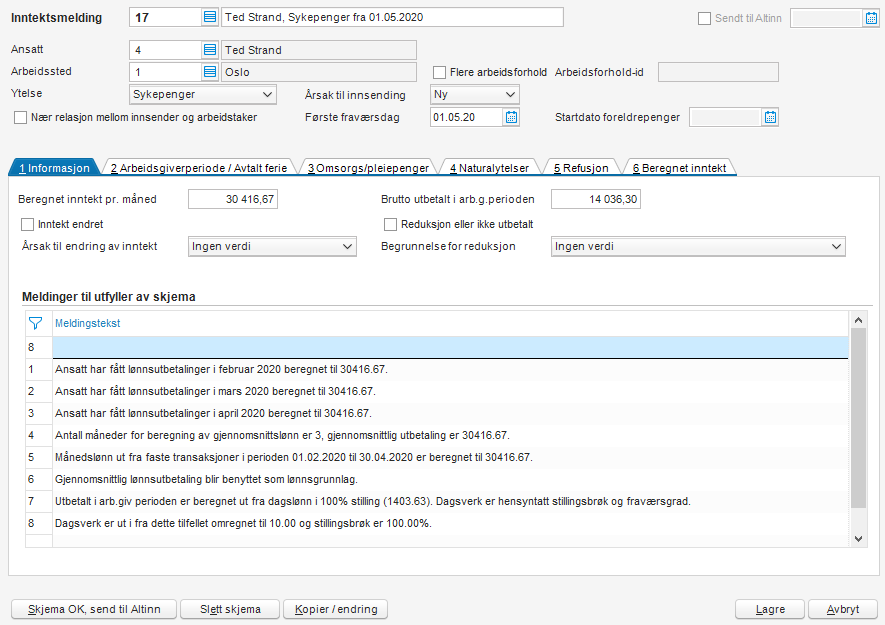Click the Oslo workplace name field
885x625 pixels.
pyautogui.click(x=319, y=72)
